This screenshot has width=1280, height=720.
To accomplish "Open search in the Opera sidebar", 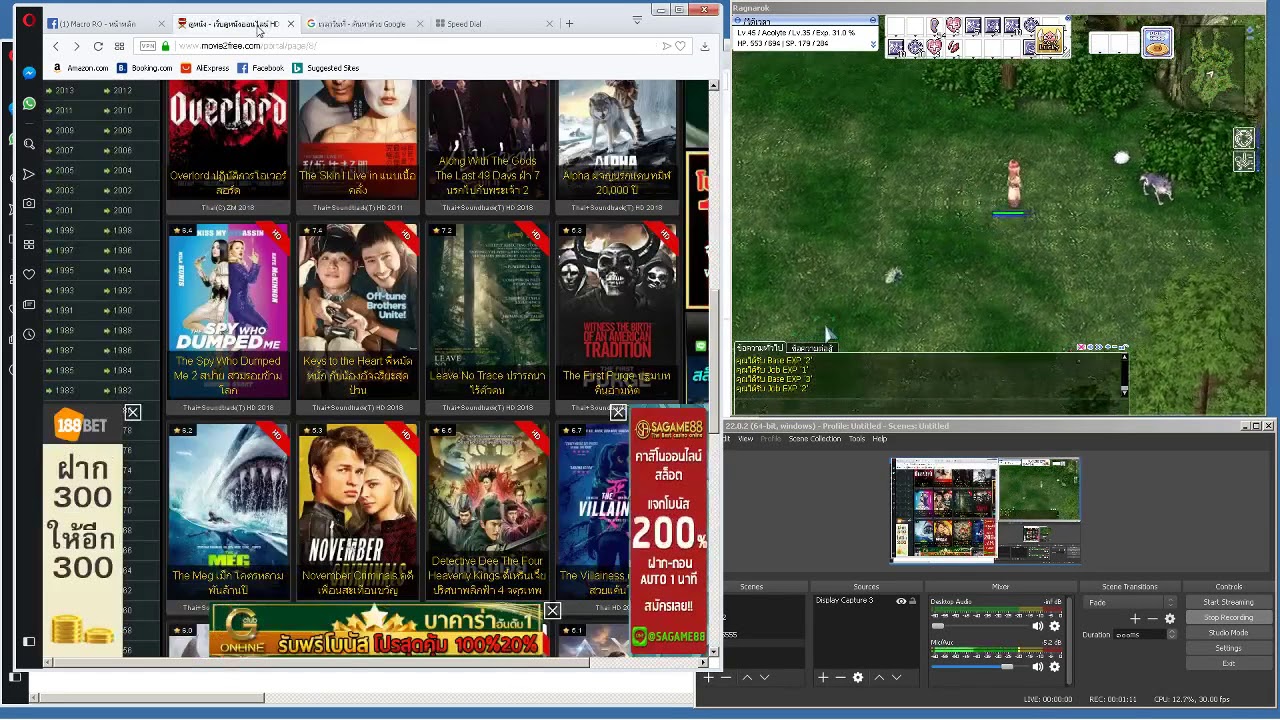I will [29, 144].
